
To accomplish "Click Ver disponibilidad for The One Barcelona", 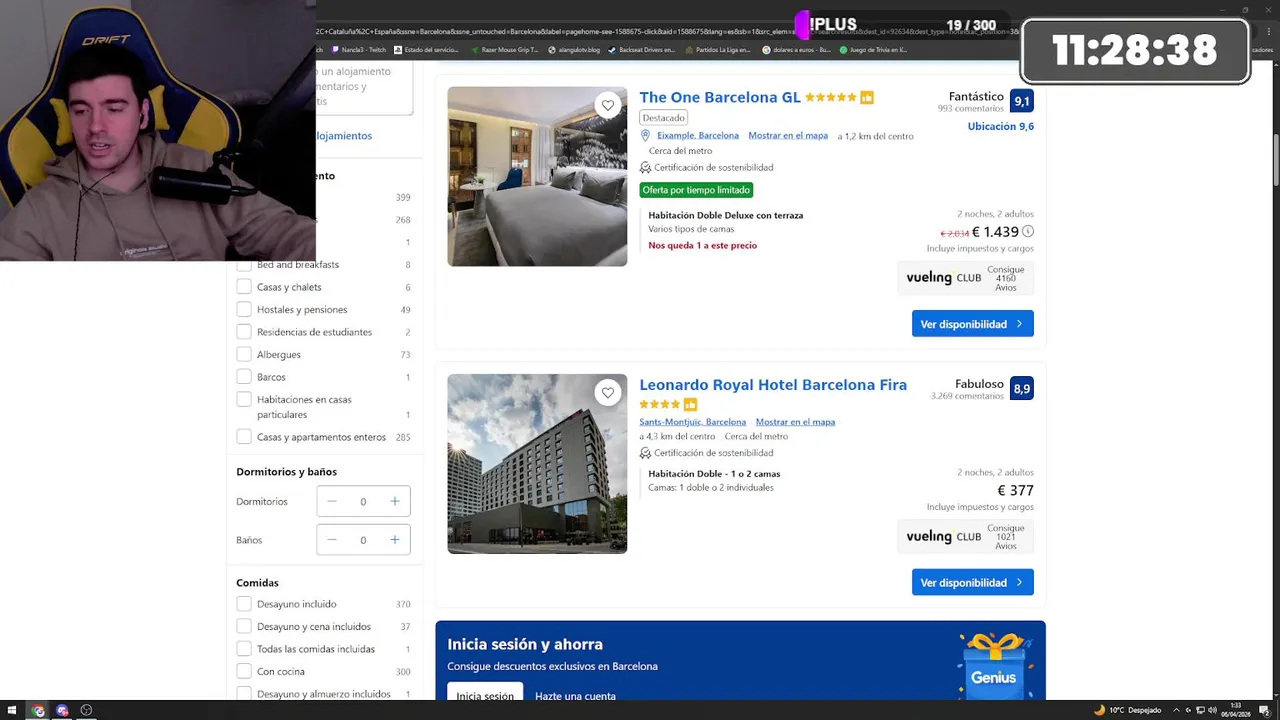I will (x=973, y=324).
